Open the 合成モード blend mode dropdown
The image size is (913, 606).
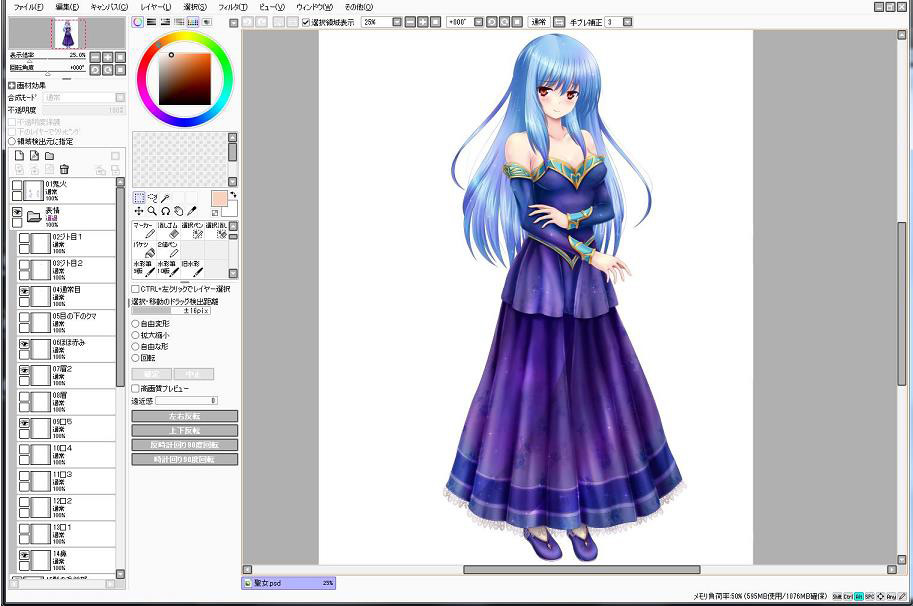tap(85, 98)
